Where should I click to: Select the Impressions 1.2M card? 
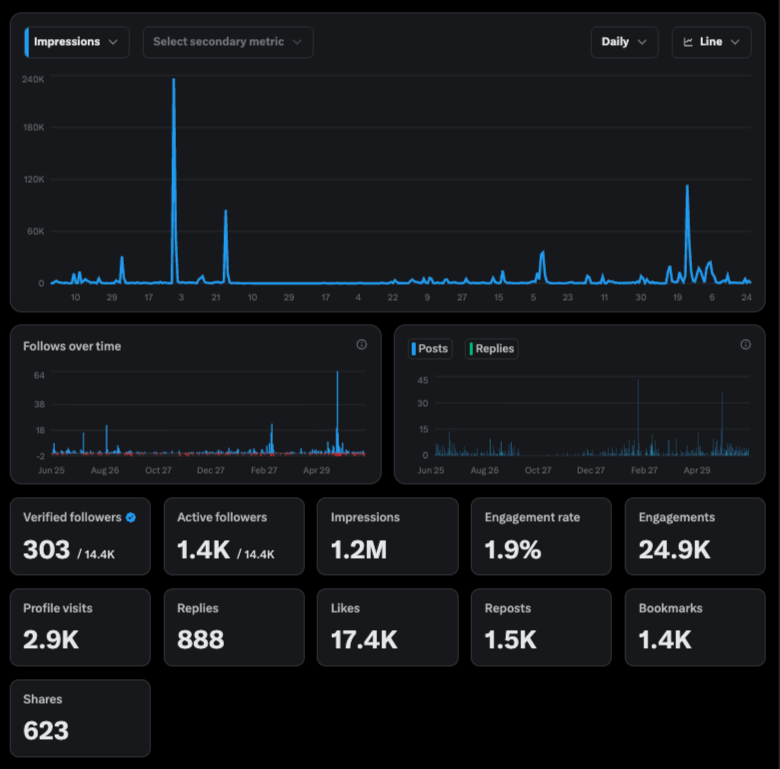tap(388, 536)
